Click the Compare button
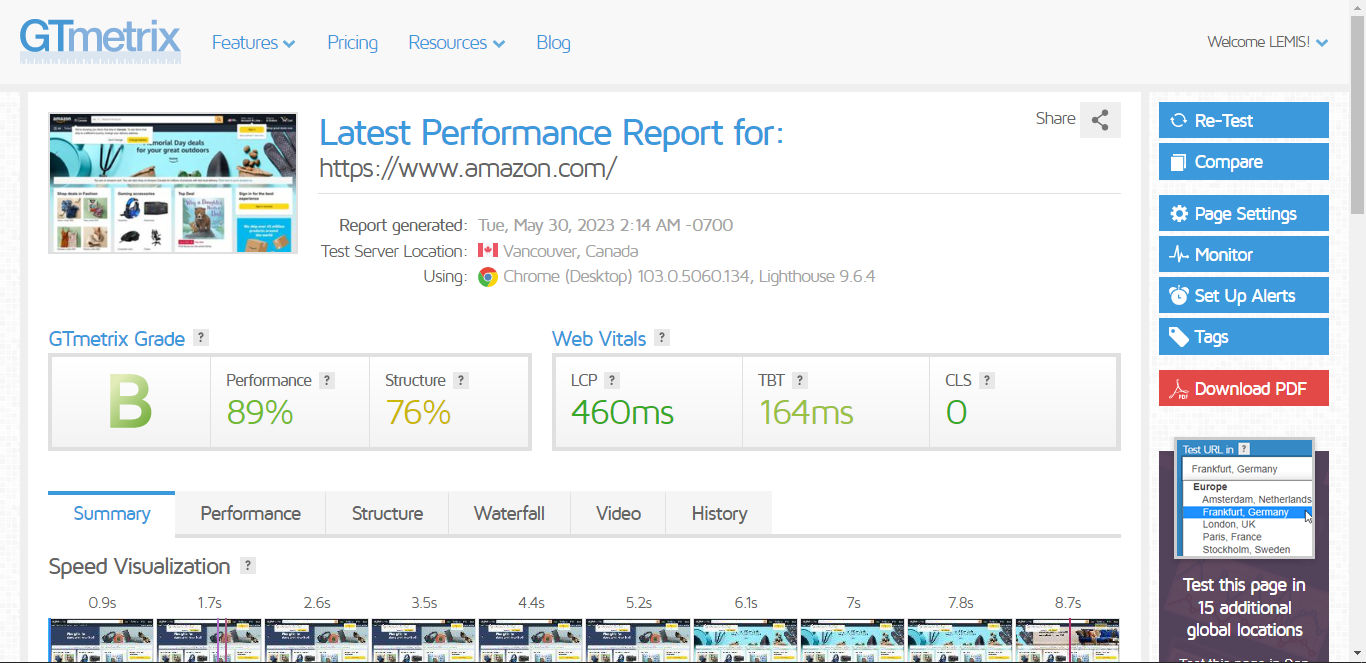This screenshot has height=663, width=1366. point(1244,162)
